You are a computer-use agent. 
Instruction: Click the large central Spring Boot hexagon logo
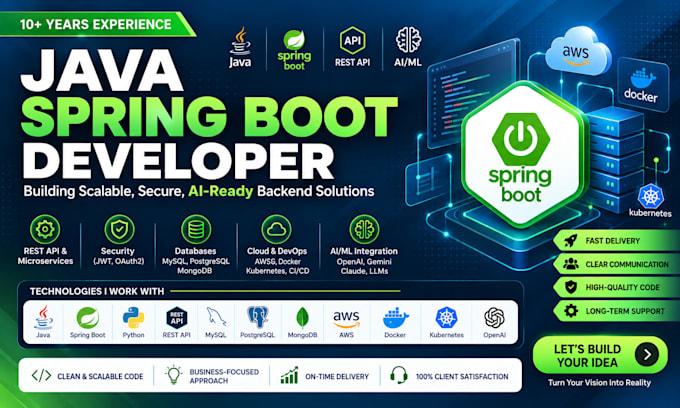pos(522,154)
